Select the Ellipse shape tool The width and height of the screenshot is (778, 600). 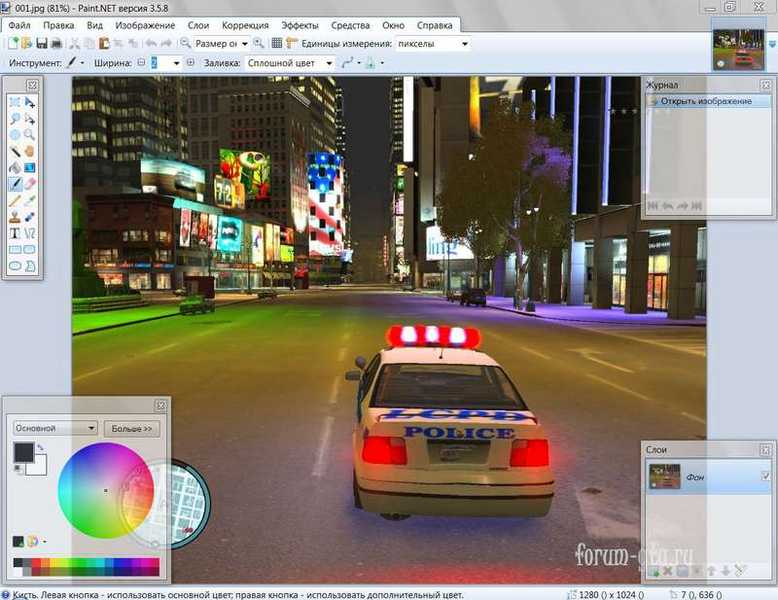click(x=15, y=266)
